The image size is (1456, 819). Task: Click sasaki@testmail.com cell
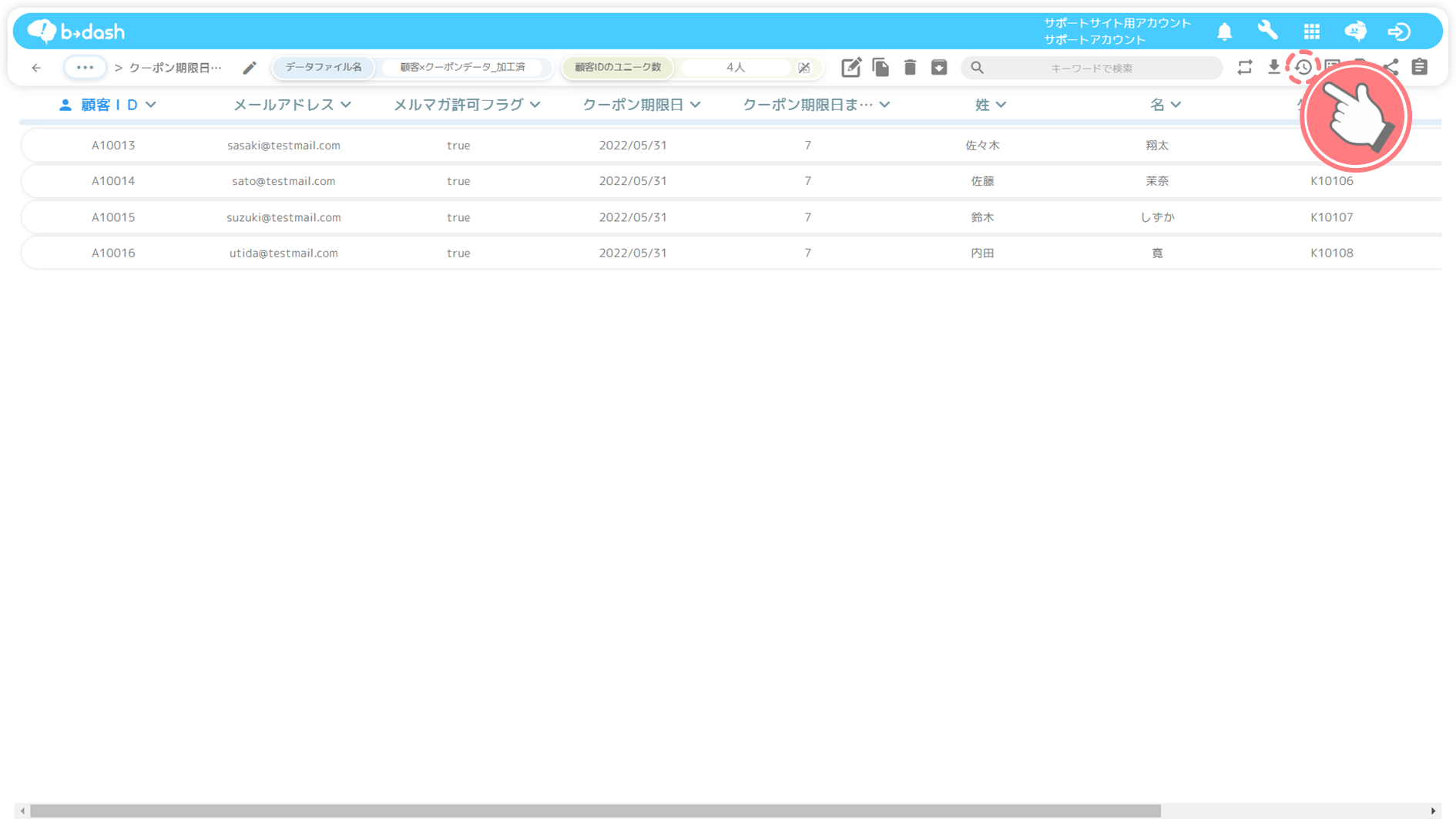point(283,145)
